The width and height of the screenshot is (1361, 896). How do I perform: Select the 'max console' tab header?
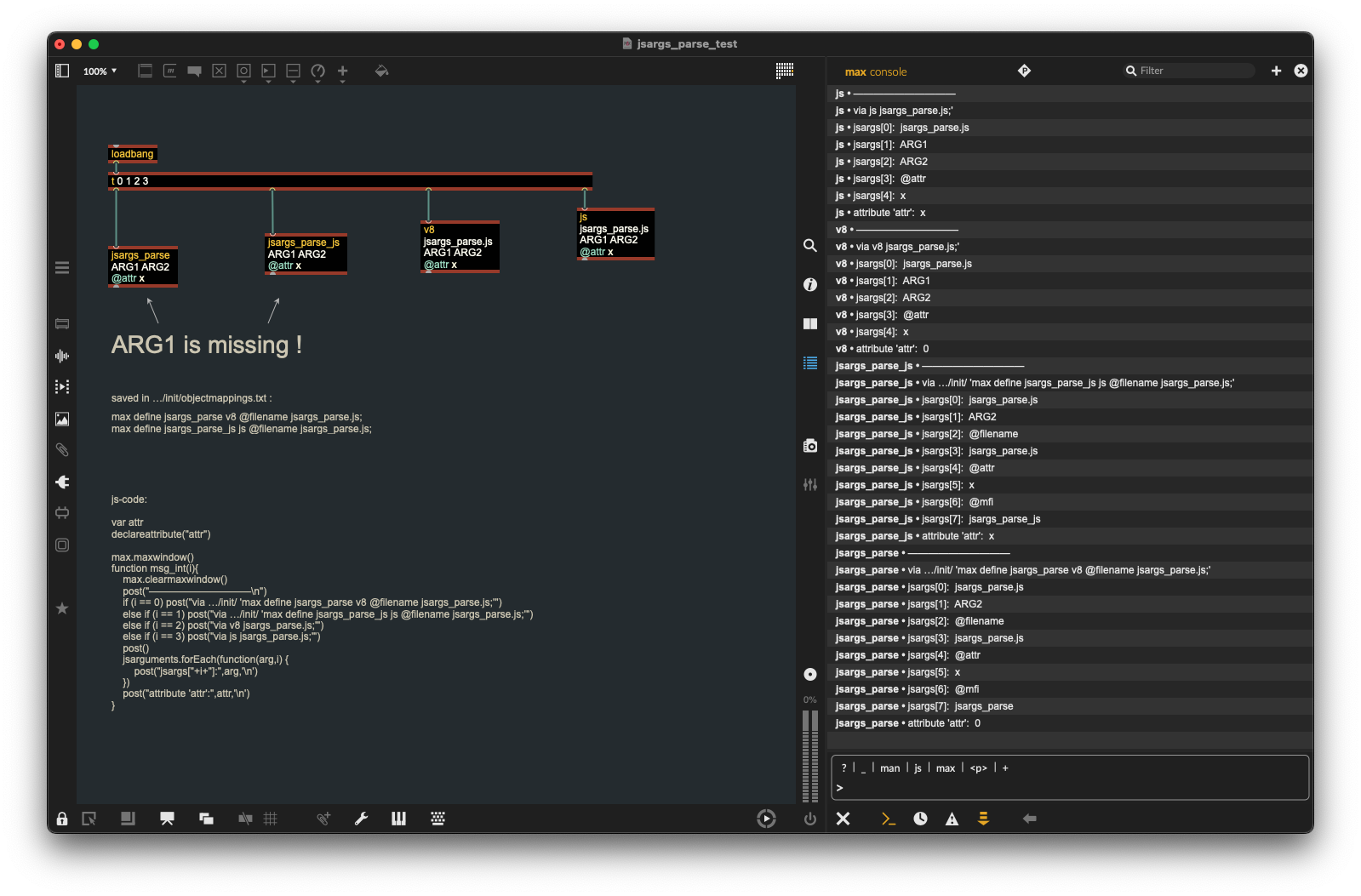coord(875,72)
